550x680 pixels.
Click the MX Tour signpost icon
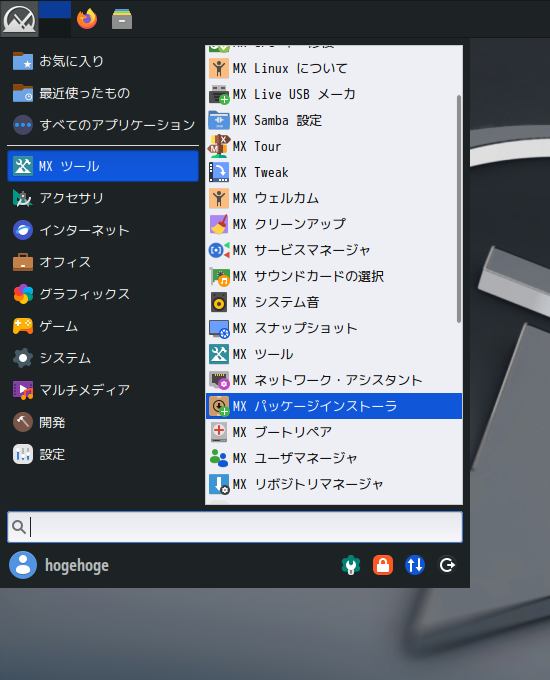click(219, 146)
